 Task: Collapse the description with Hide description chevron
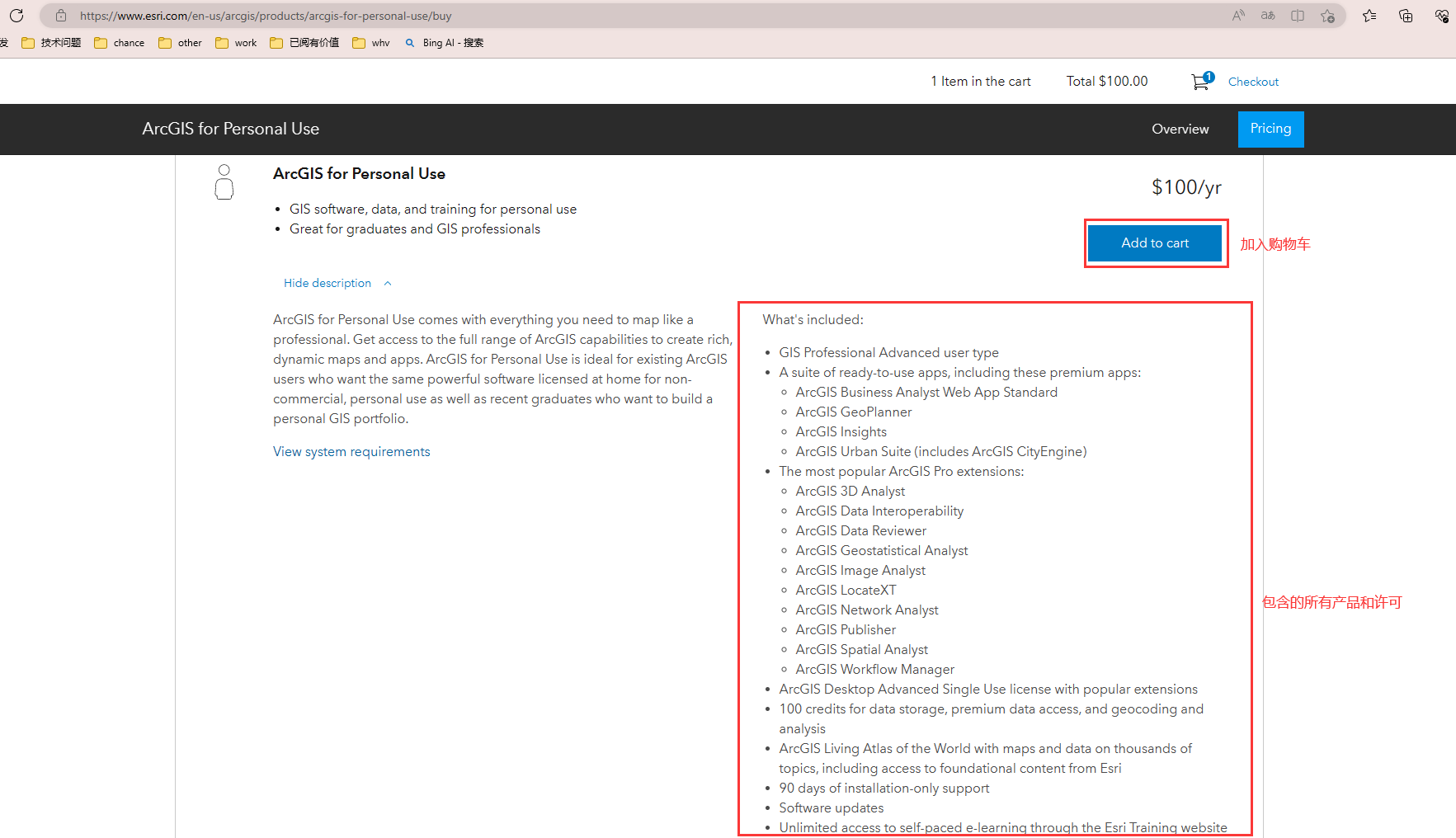(337, 283)
